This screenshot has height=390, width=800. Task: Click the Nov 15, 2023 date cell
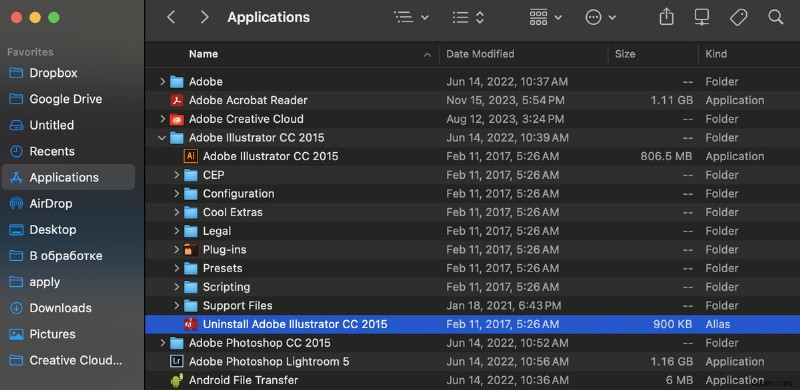click(505, 101)
